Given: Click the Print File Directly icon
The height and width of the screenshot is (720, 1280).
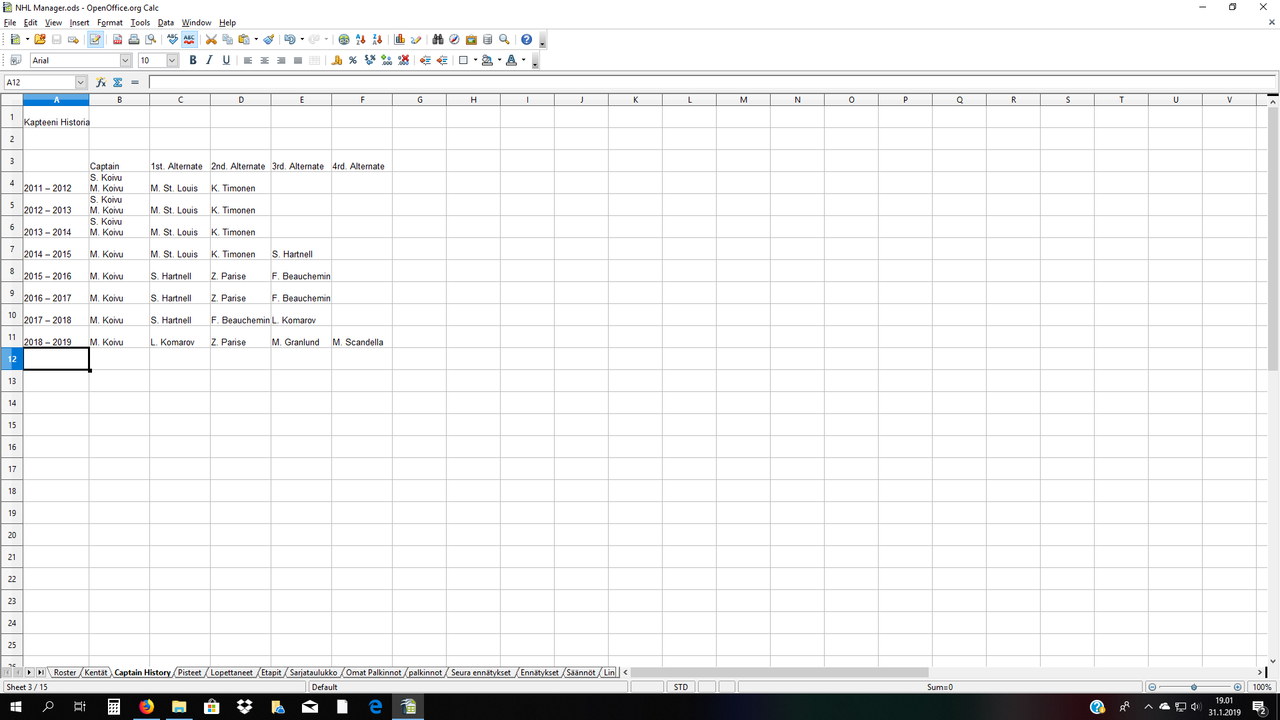Looking at the screenshot, I should click(133, 39).
